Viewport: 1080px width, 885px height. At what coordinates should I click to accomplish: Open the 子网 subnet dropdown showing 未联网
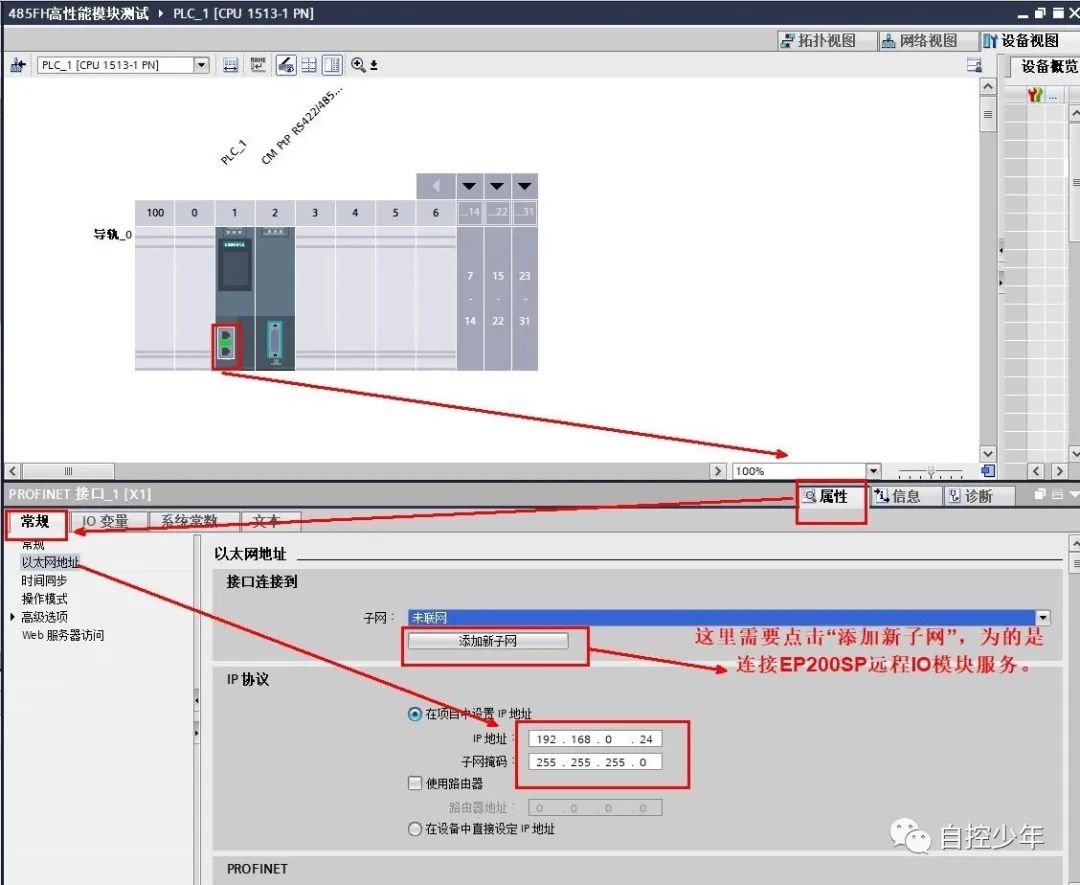(1043, 616)
